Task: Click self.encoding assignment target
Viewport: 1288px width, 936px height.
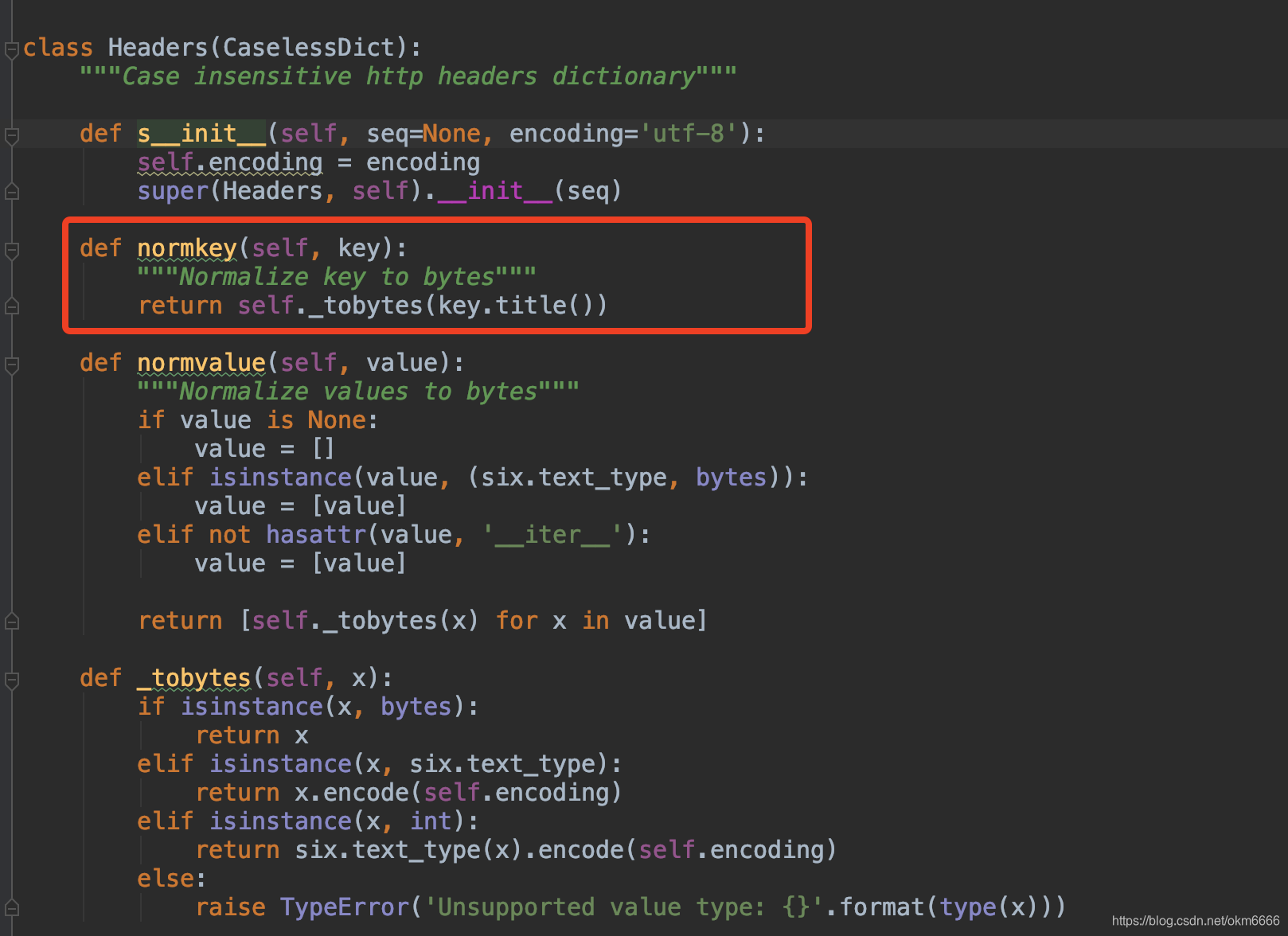Action: click(x=230, y=162)
